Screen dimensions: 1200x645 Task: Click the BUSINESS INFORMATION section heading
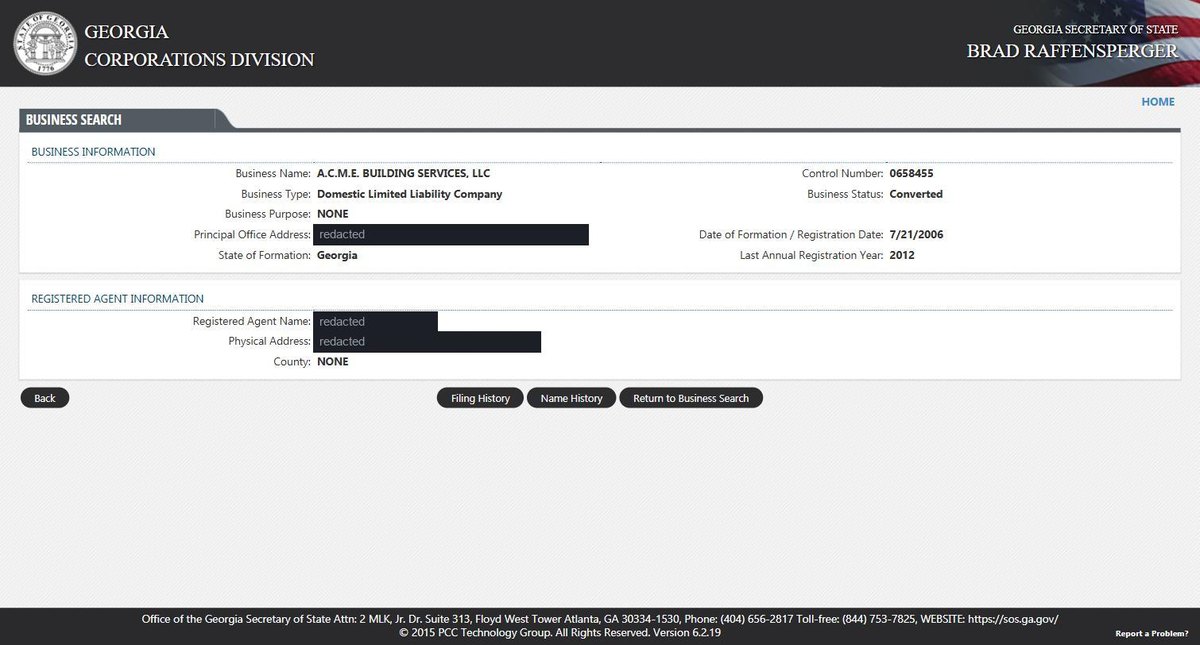coord(93,152)
